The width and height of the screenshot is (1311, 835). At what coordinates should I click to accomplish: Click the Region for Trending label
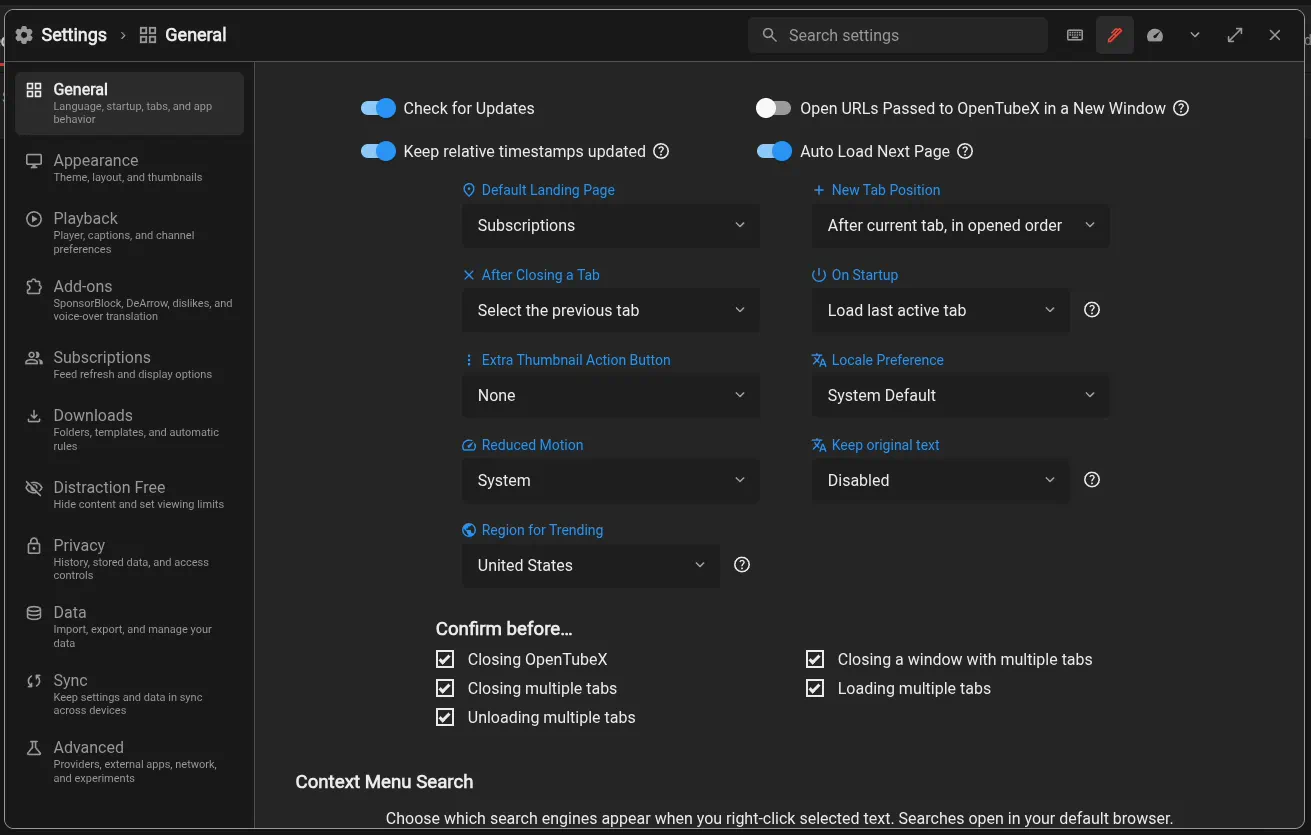[542, 530]
